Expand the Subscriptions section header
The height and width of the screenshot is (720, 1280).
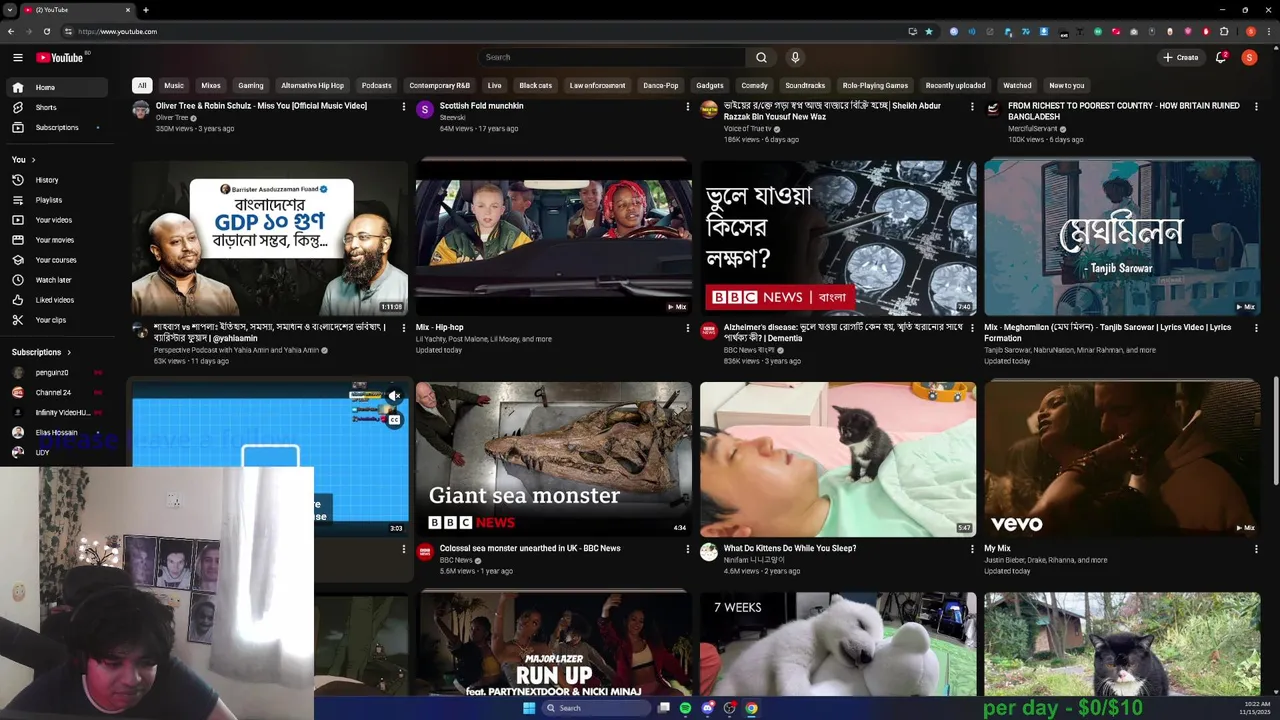[x=41, y=352]
